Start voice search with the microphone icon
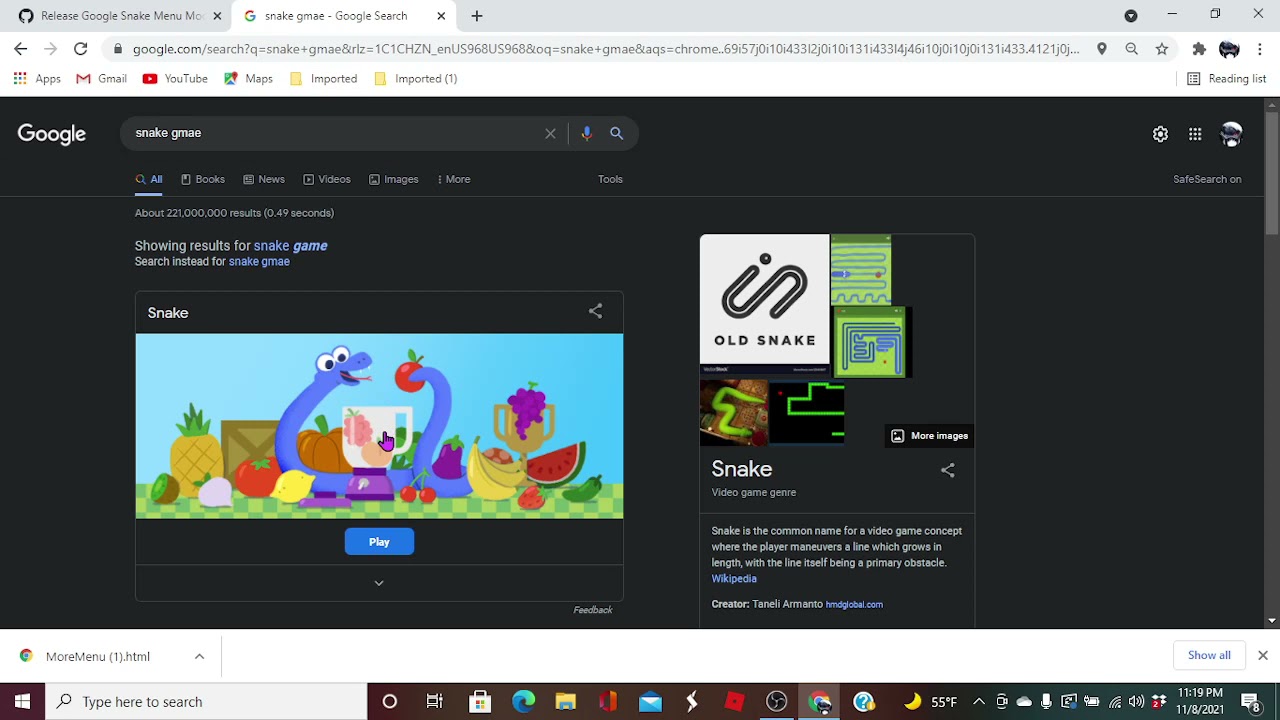The height and width of the screenshot is (720, 1280). coord(586,133)
